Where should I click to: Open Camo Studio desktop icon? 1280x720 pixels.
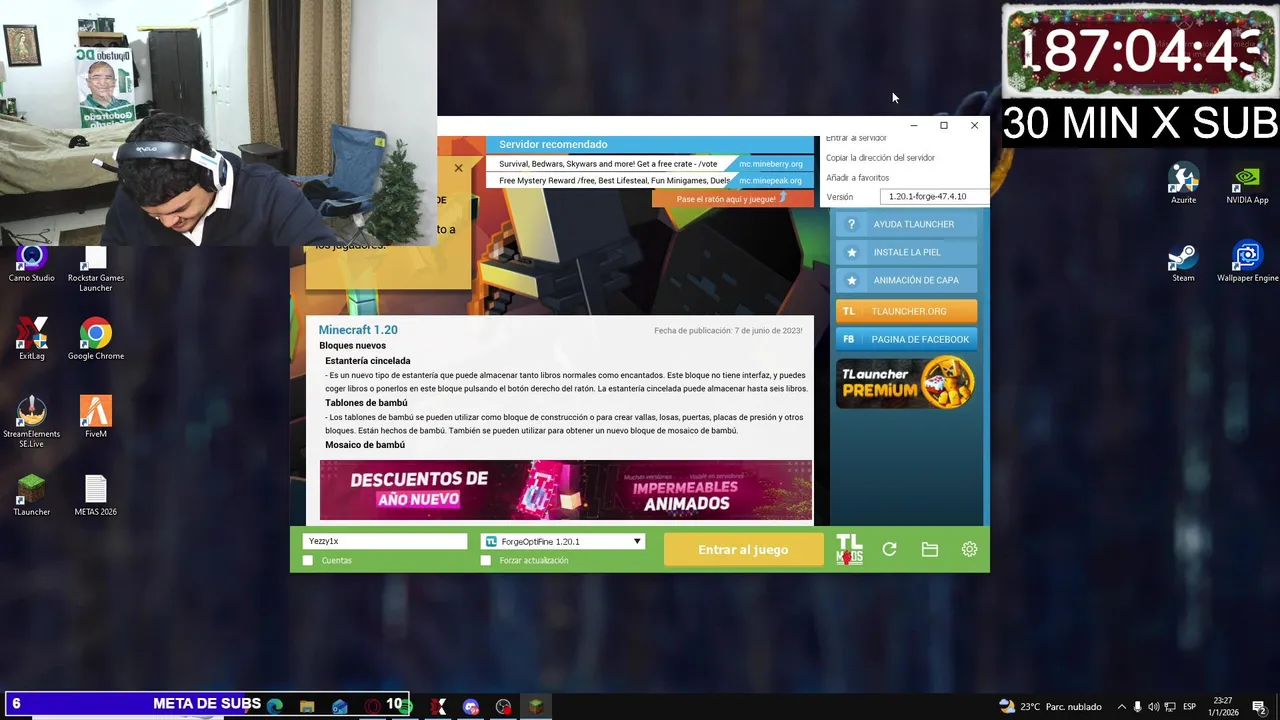click(32, 265)
